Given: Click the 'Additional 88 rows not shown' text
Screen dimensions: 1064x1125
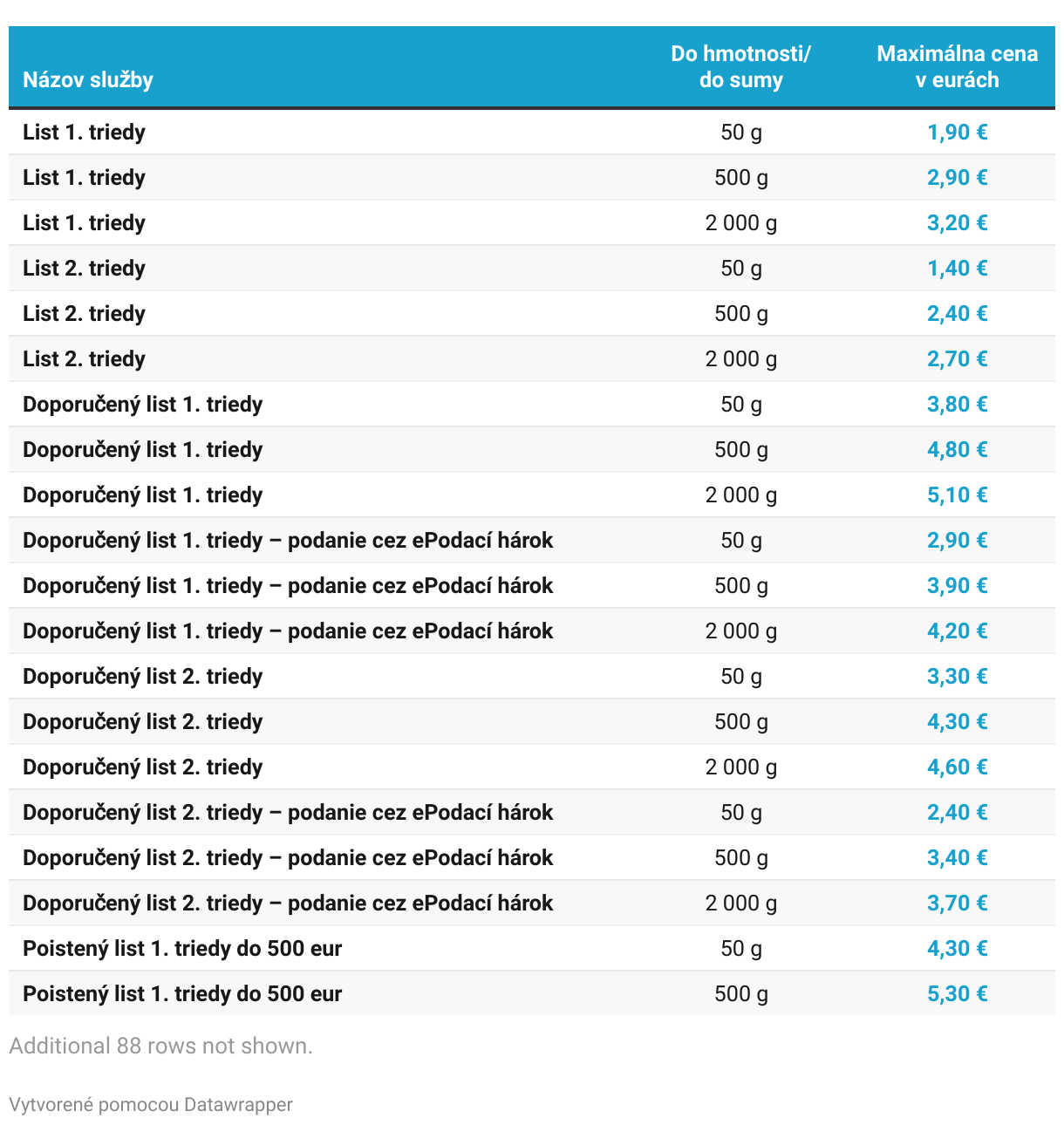Looking at the screenshot, I should tap(160, 1046).
